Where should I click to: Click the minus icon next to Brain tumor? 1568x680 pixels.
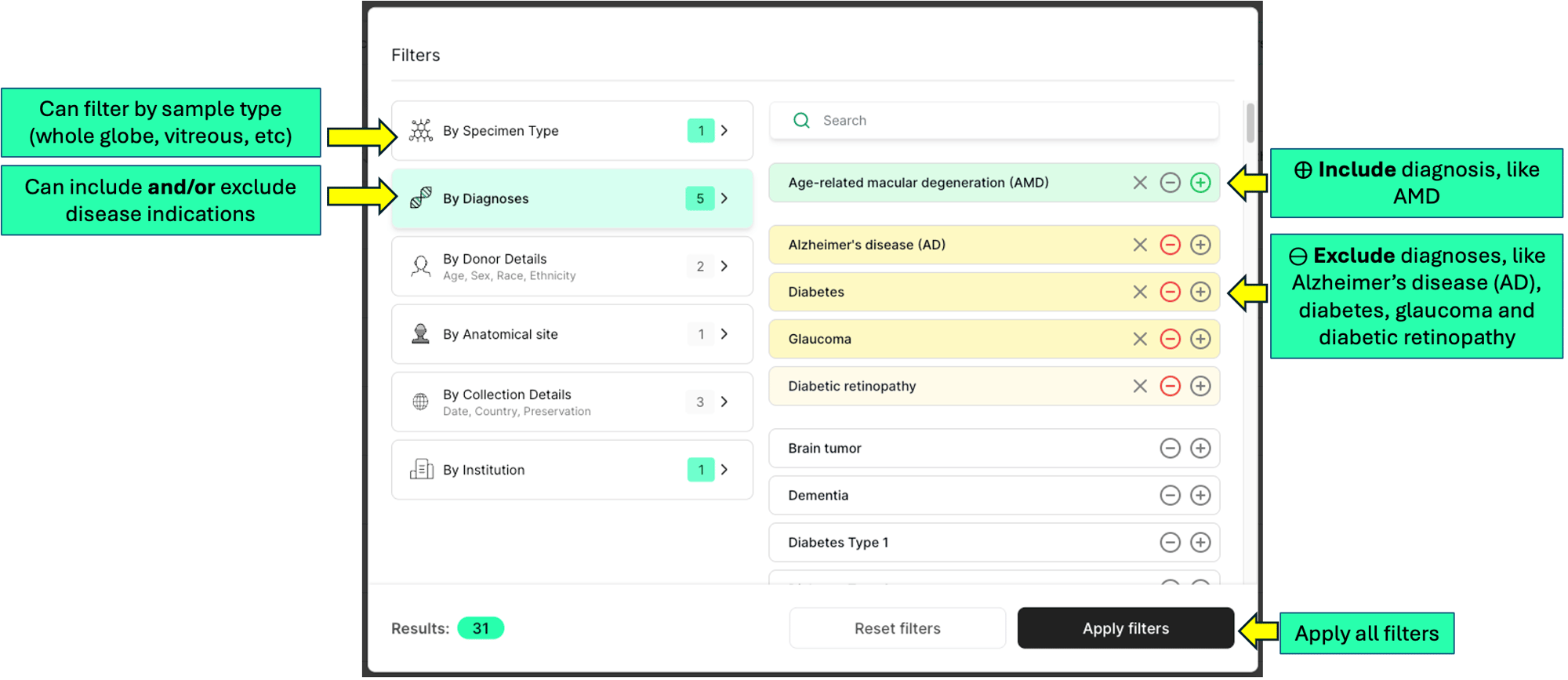(1170, 448)
